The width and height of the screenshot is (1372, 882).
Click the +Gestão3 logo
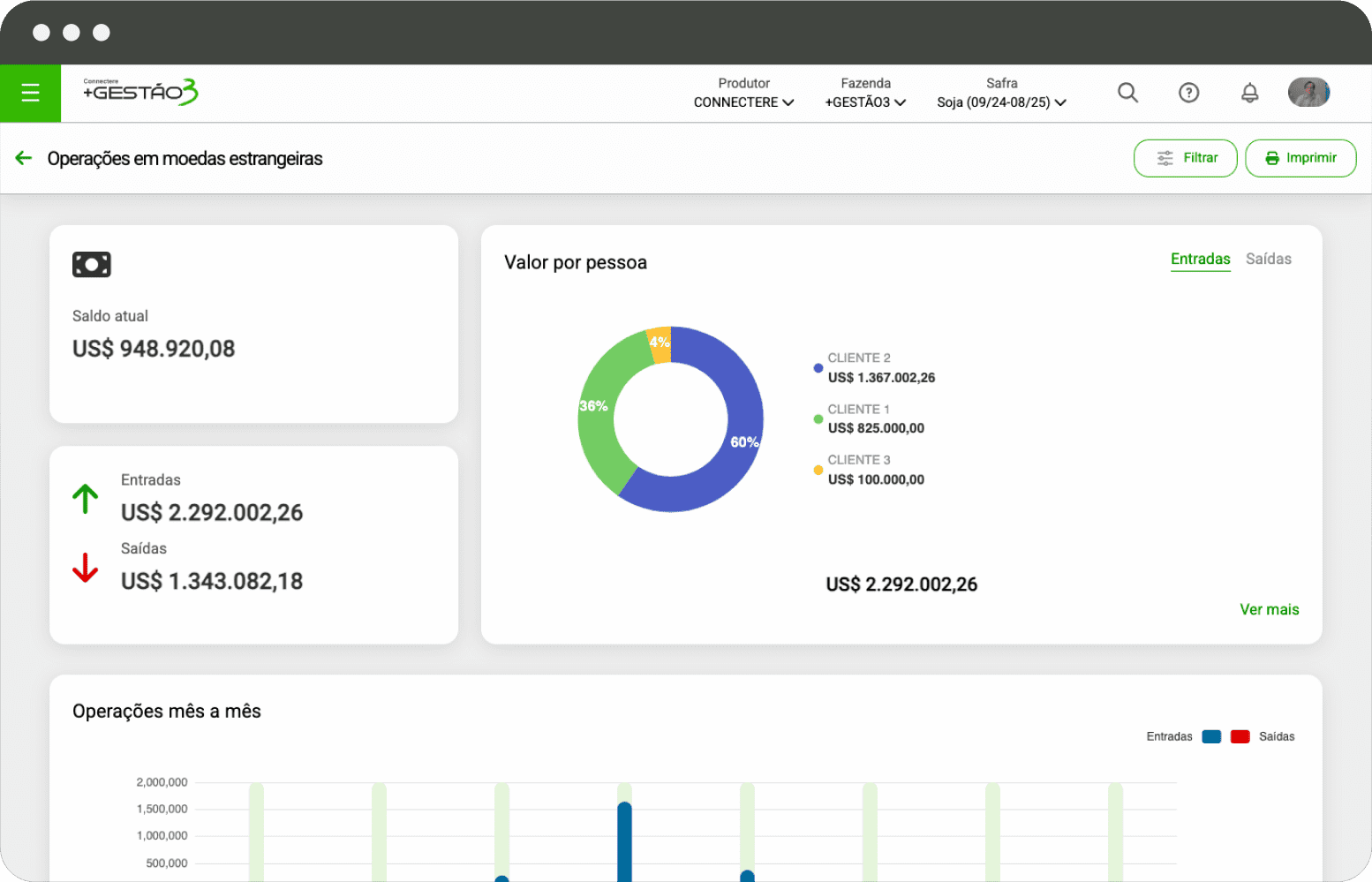[141, 92]
